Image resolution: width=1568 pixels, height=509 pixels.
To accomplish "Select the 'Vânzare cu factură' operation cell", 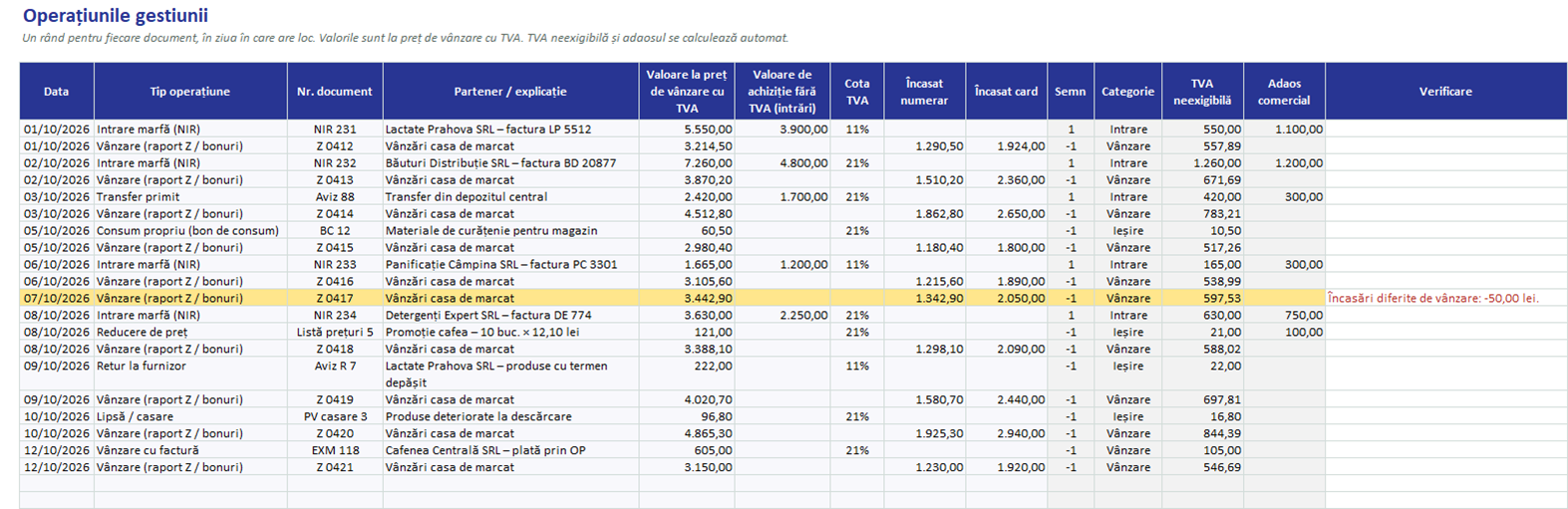I will click(x=190, y=451).
